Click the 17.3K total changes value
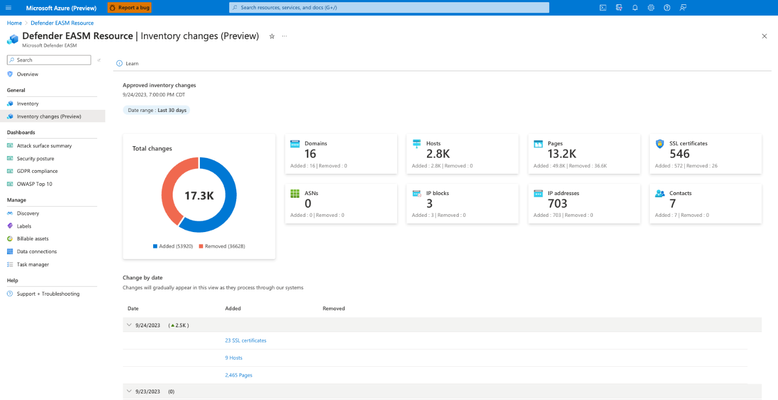Viewport: 778px width, 400px height. pos(199,196)
